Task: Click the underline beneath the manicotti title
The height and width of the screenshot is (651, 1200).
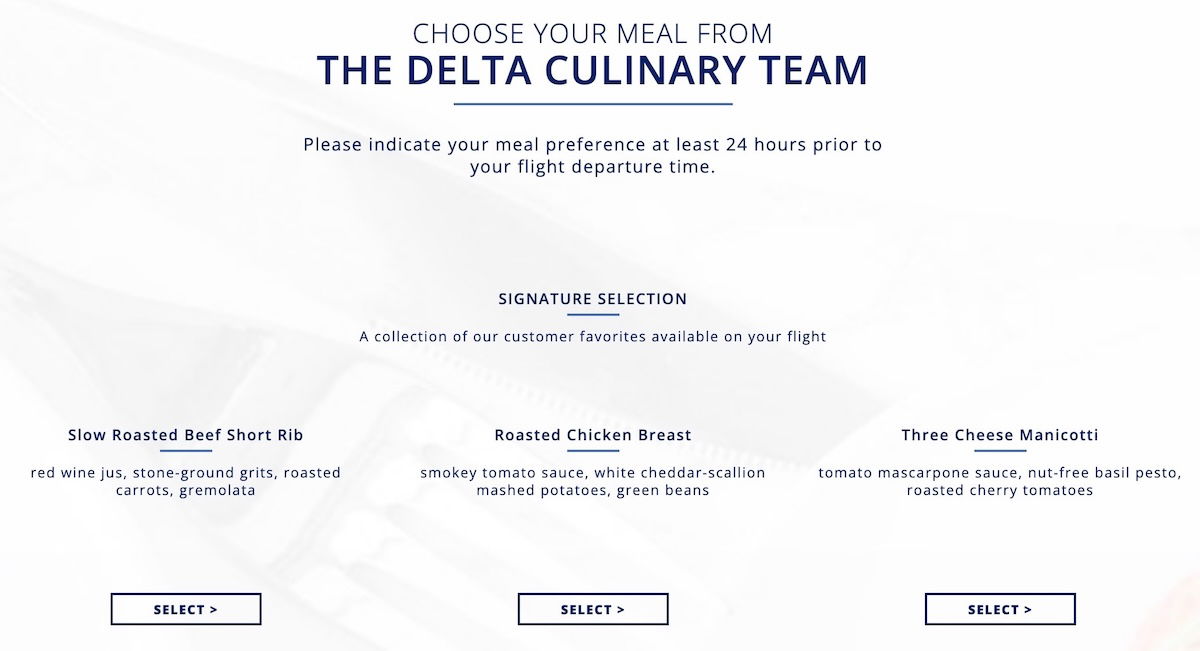Action: point(1000,451)
